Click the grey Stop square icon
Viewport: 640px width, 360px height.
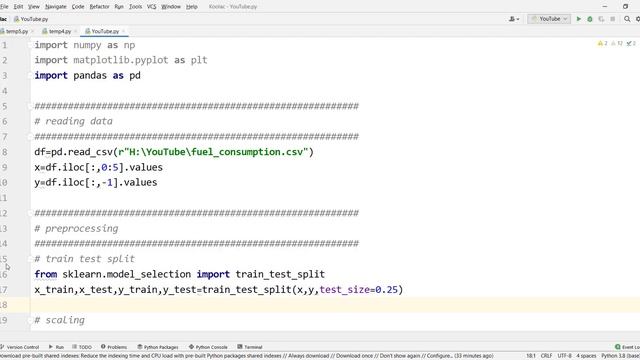pos(613,19)
